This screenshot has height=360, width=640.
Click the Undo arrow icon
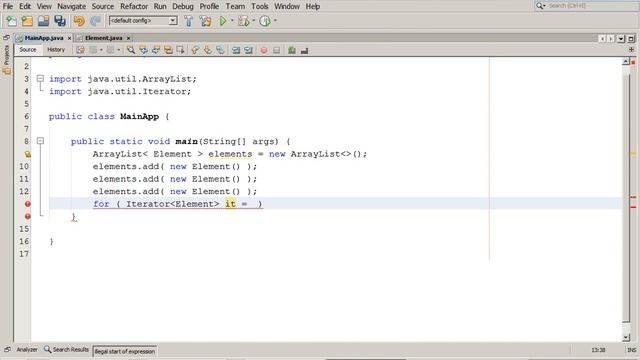point(79,21)
